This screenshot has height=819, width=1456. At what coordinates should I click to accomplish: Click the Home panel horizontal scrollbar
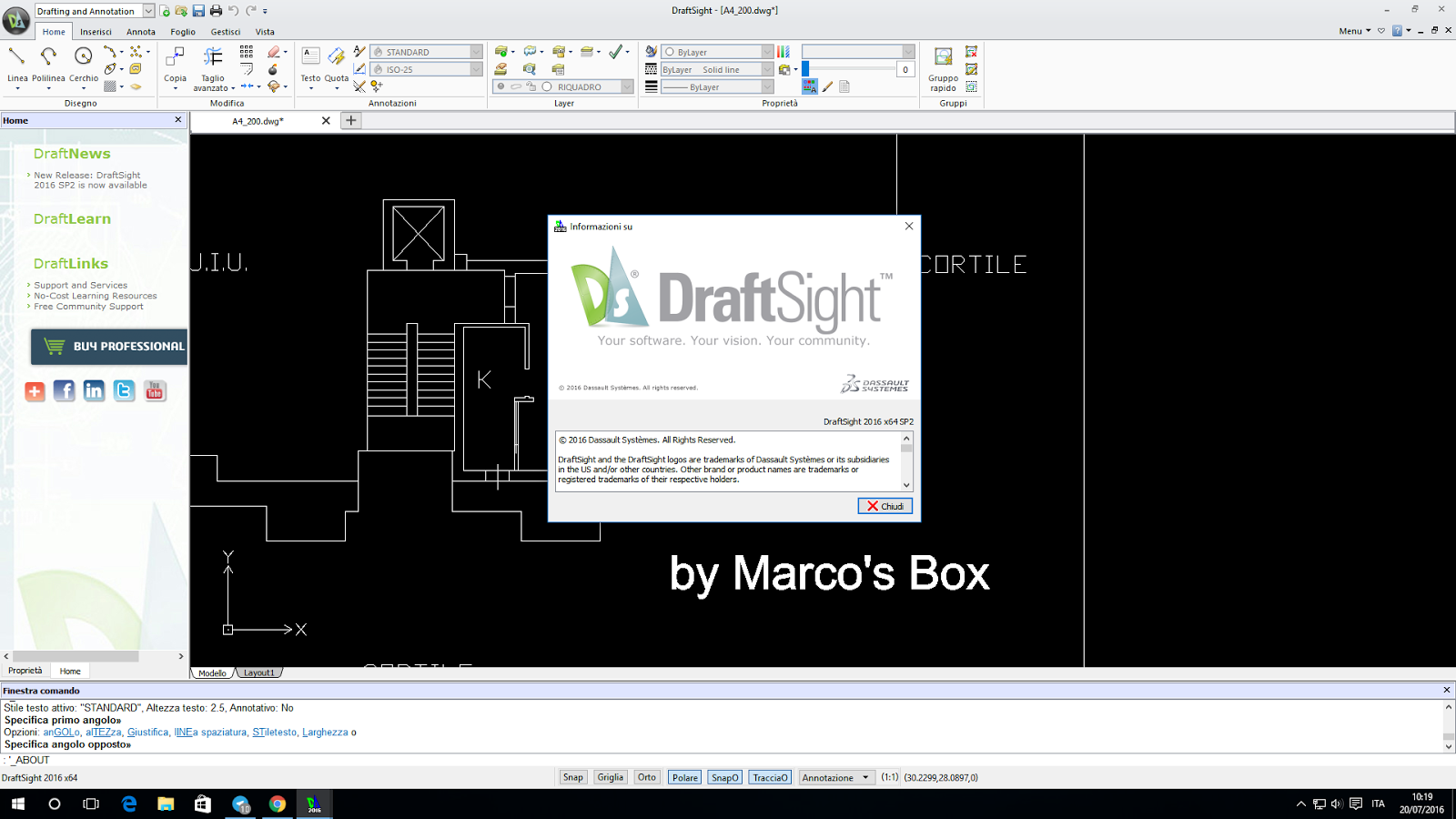[76, 656]
